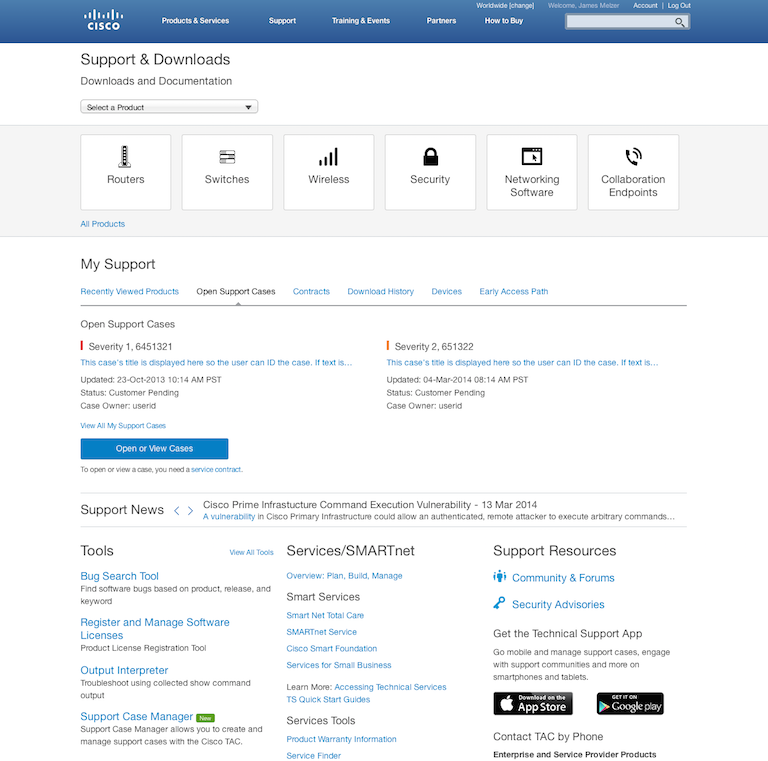This screenshot has width=768, height=761.
Task: Open Register and Manage Software Licenses
Action: click(155, 629)
